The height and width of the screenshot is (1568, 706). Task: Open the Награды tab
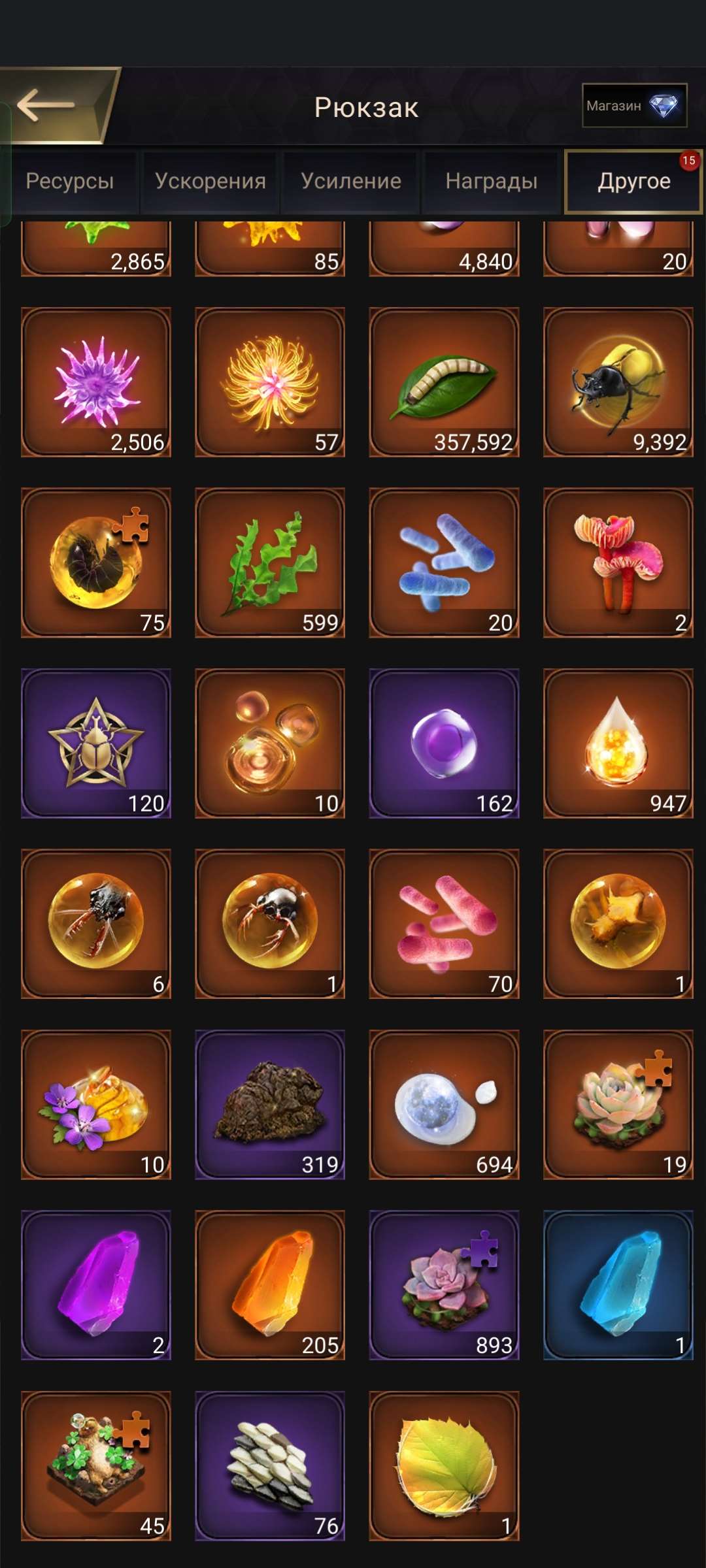coord(492,181)
